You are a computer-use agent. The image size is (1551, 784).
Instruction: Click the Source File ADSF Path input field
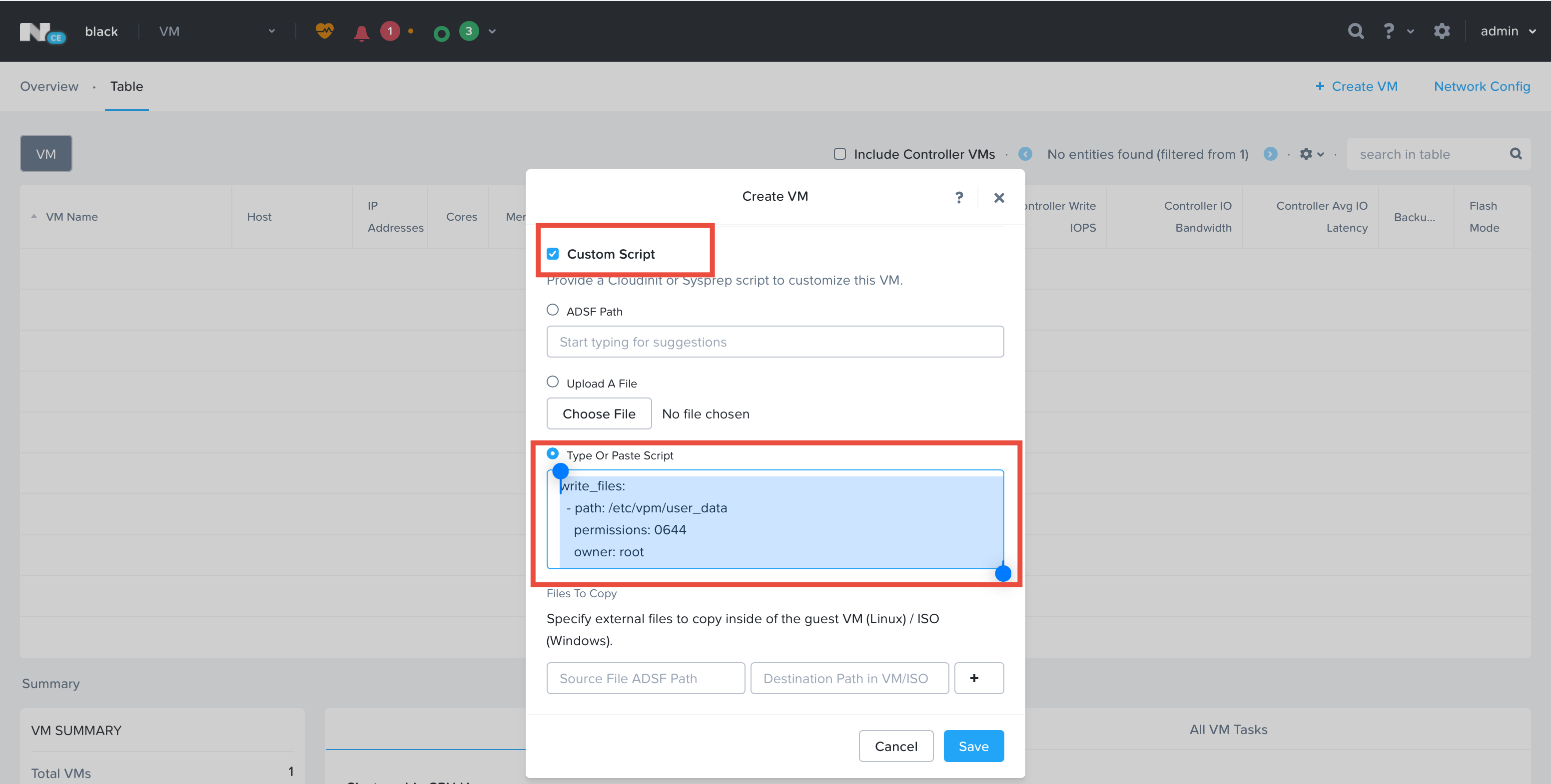[645, 678]
